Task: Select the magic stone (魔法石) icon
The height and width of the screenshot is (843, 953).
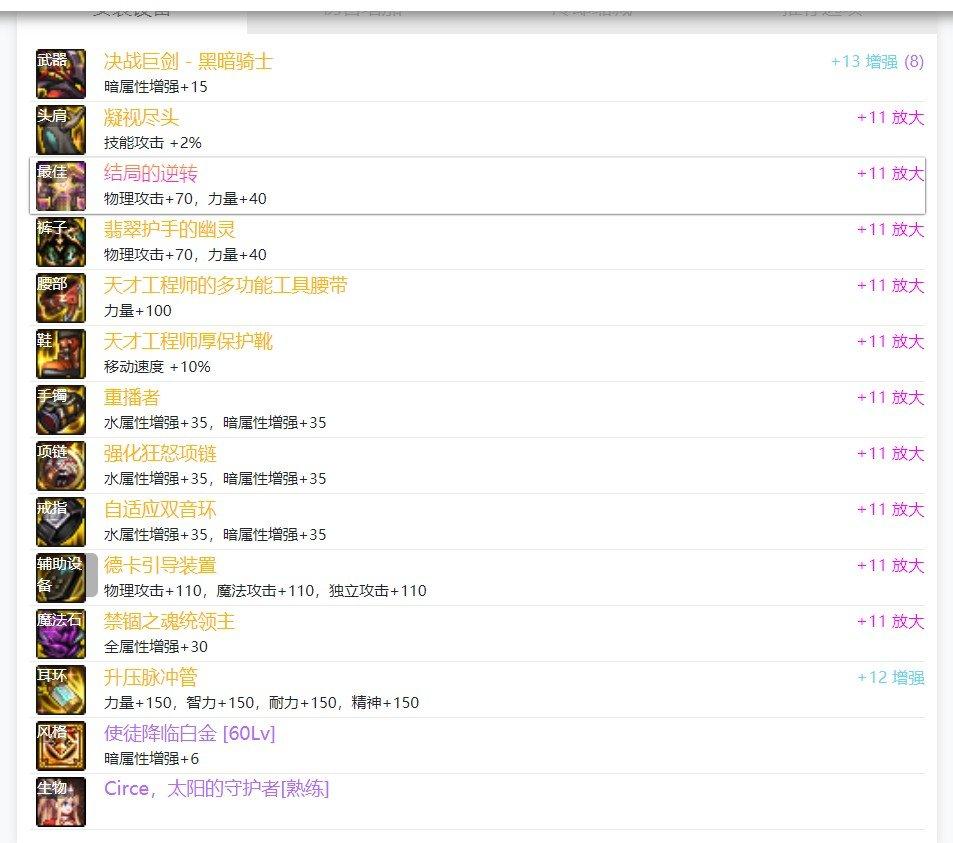Action: pos(61,633)
